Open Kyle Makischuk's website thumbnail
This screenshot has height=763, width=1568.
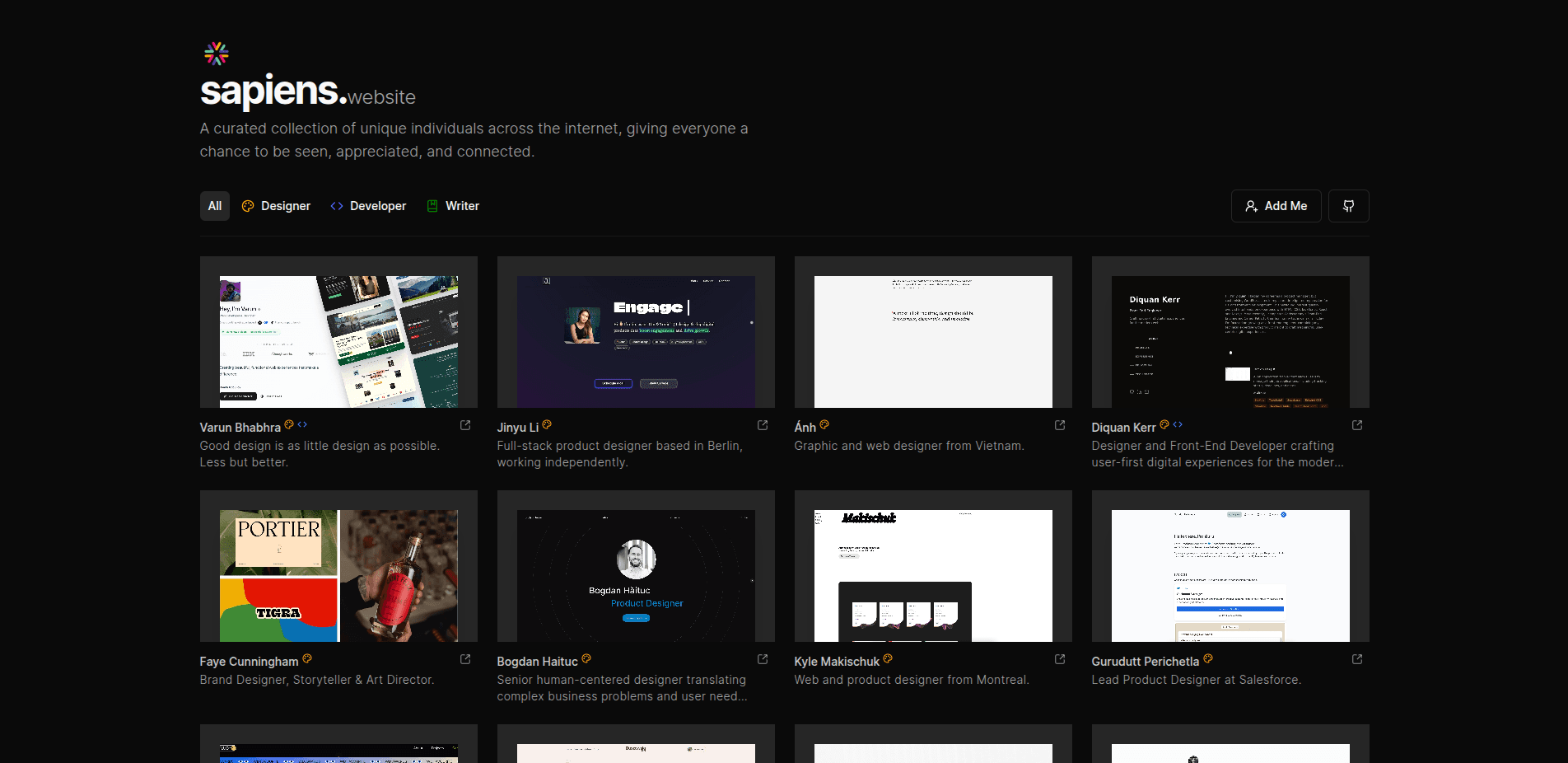[x=933, y=575]
